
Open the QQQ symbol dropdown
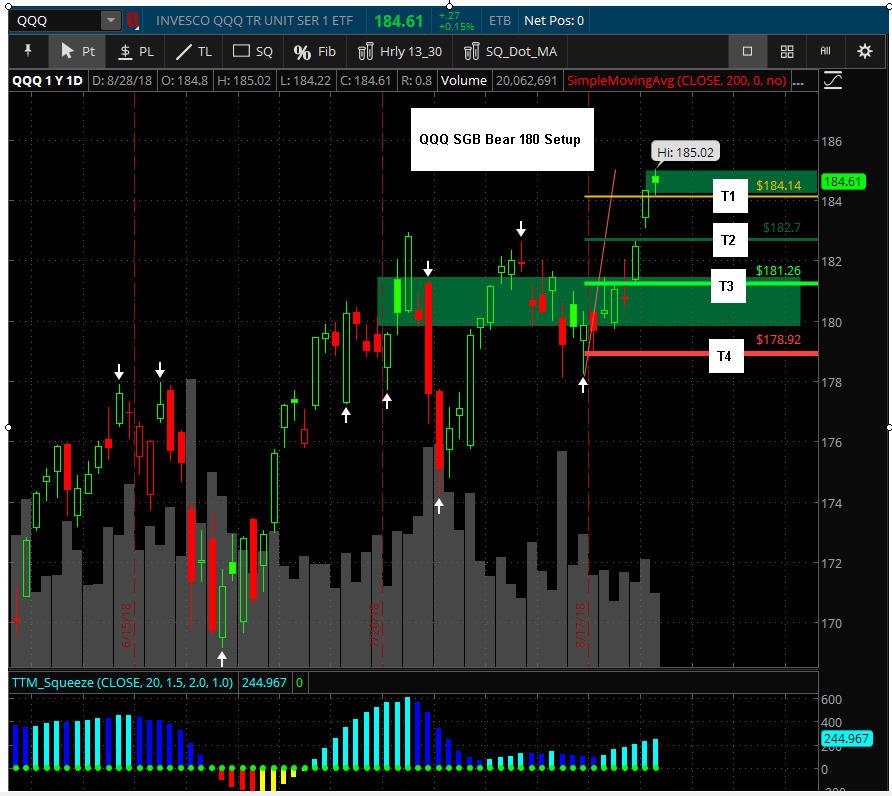[x=110, y=21]
